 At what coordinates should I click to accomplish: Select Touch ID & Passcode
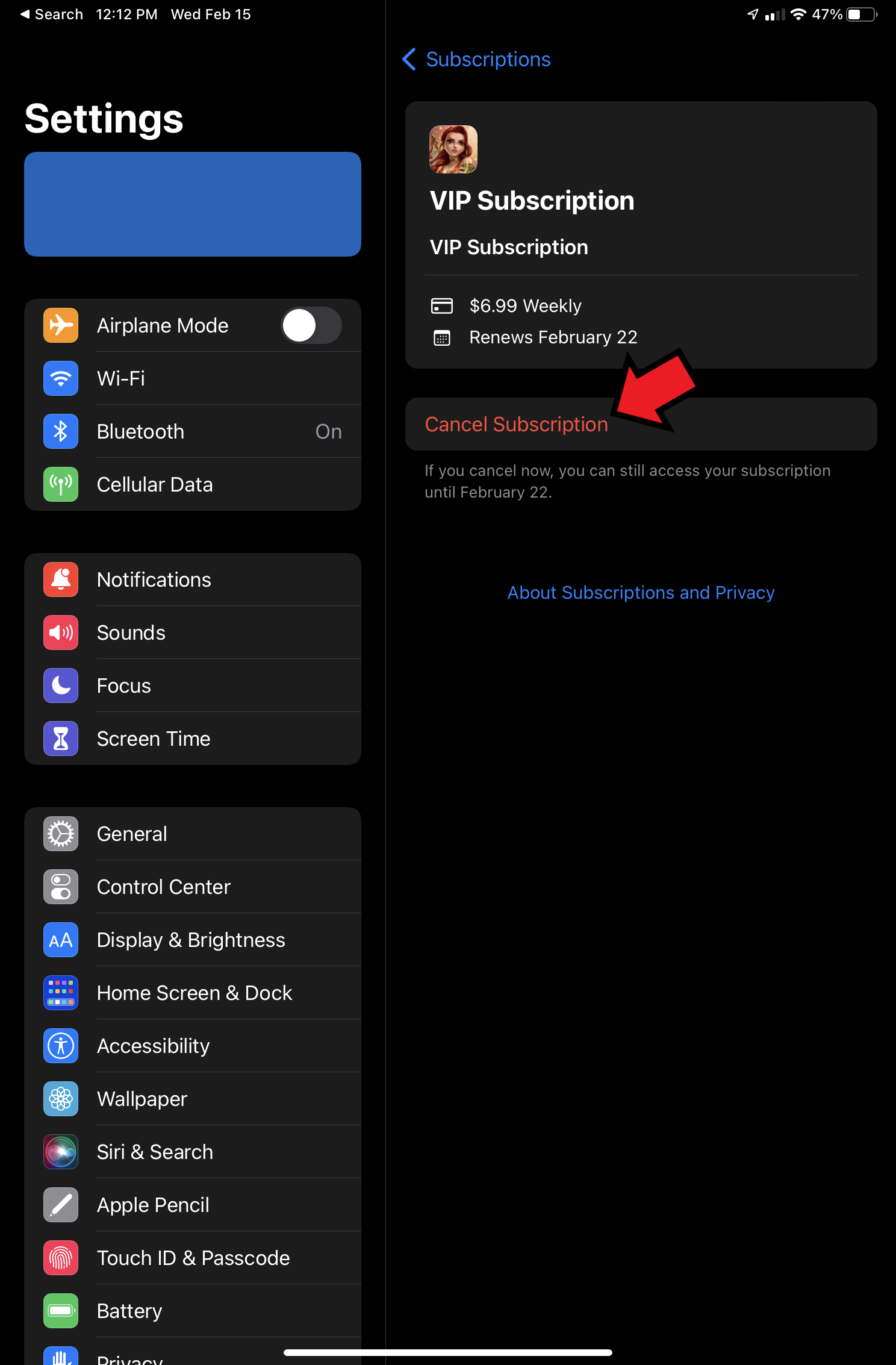coord(193,1258)
